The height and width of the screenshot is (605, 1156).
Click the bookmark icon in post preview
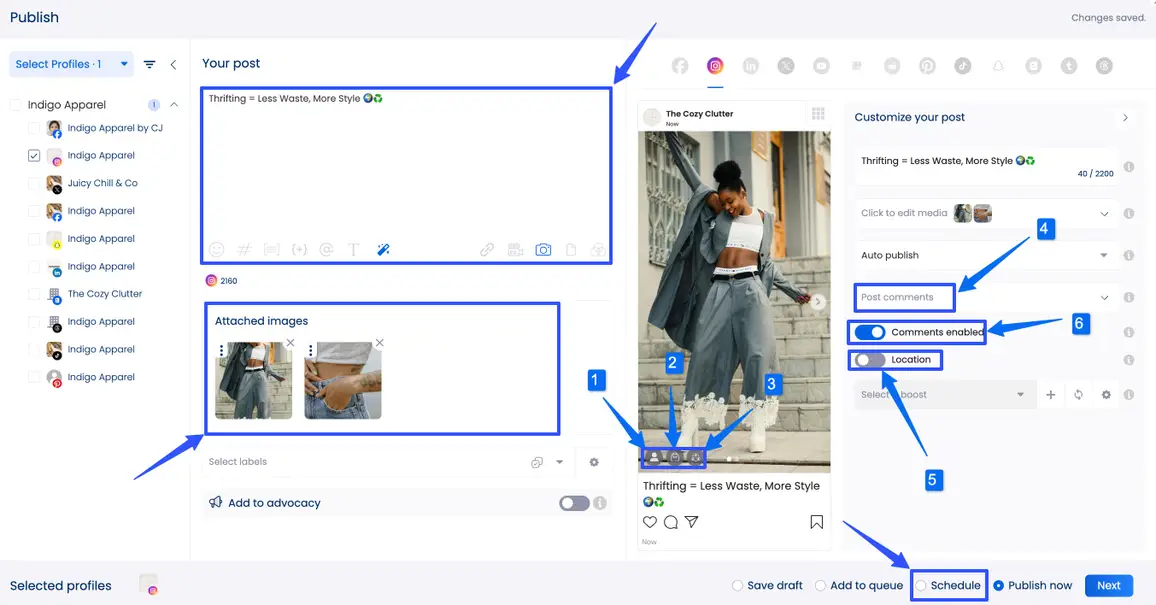(816, 522)
